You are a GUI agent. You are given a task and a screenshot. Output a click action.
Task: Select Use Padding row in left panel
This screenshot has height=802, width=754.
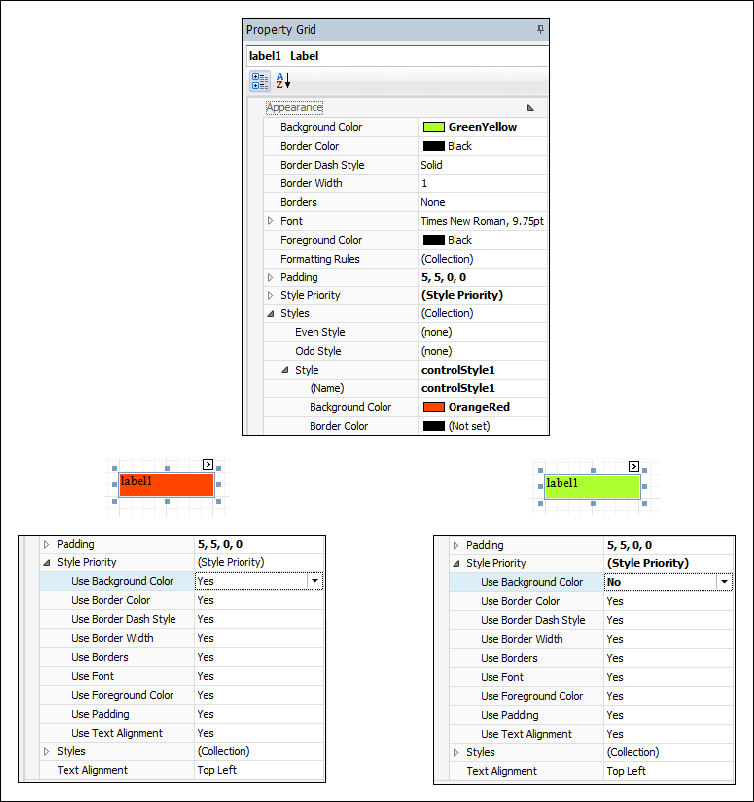(182, 714)
